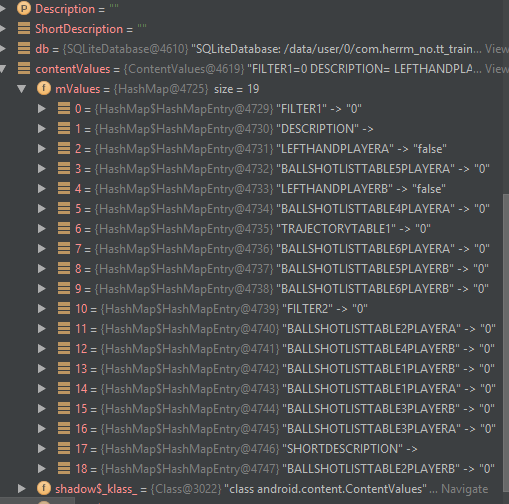509x504 pixels.
Task: Expand entry 0 with FILTER1 key
Action: (x=42, y=109)
